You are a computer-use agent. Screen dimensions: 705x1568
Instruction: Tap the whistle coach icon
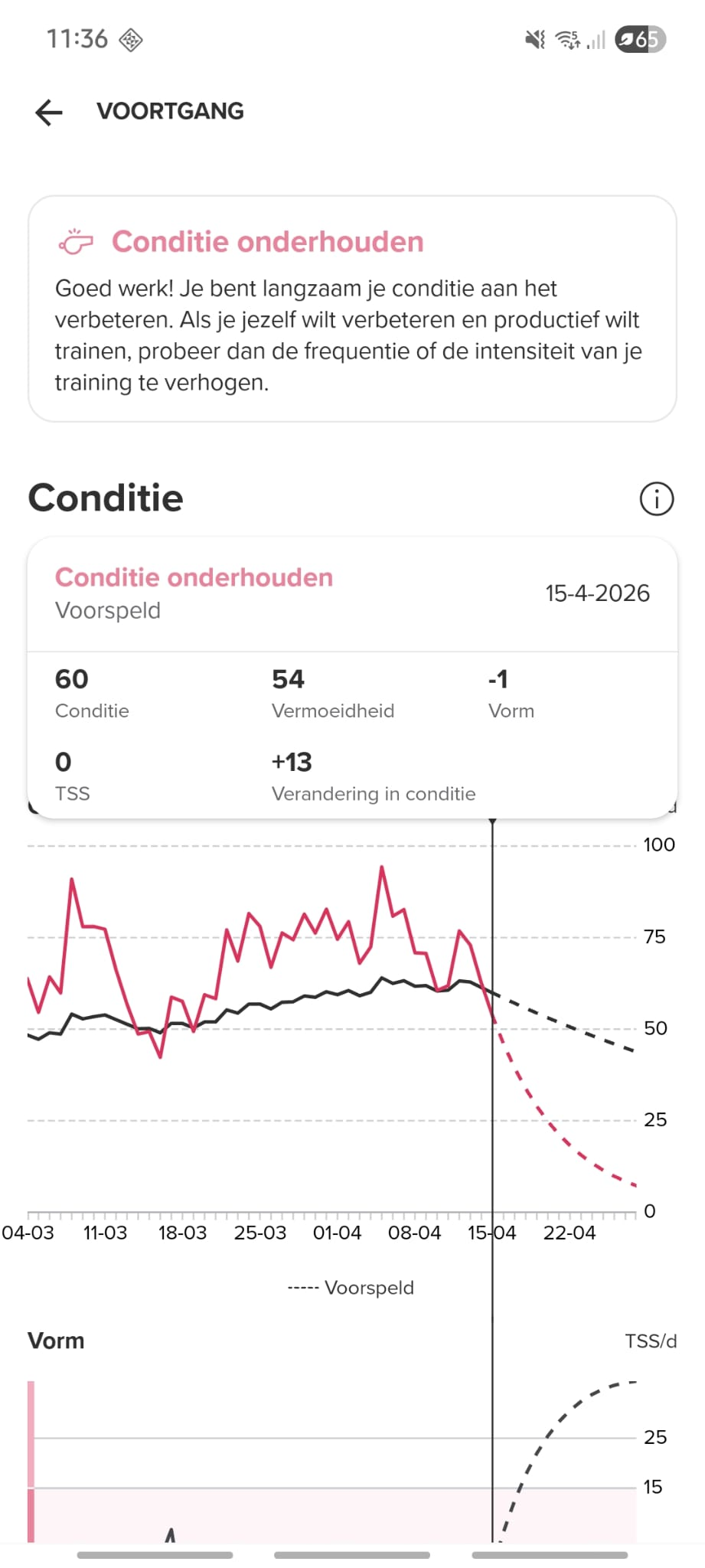pos(75,242)
